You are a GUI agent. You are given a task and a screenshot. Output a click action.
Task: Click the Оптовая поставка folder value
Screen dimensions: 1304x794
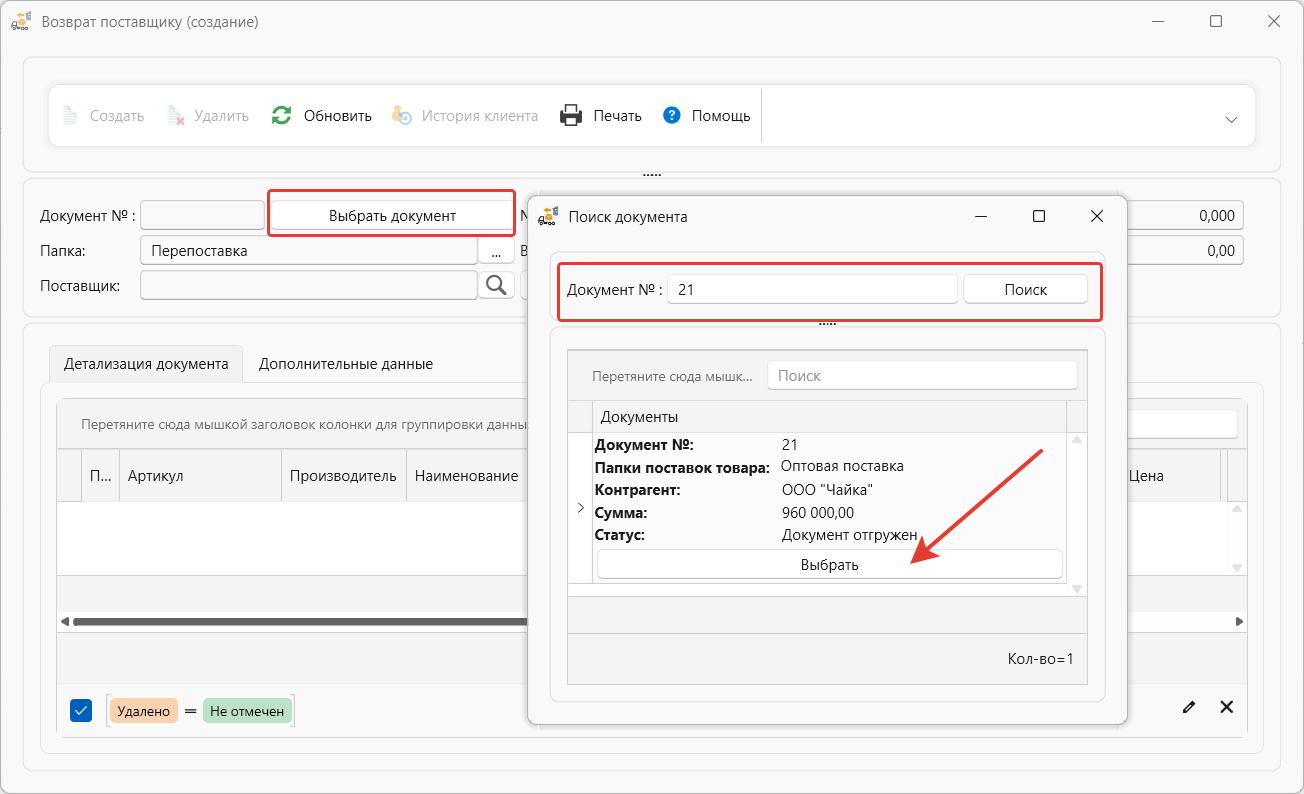point(842,467)
